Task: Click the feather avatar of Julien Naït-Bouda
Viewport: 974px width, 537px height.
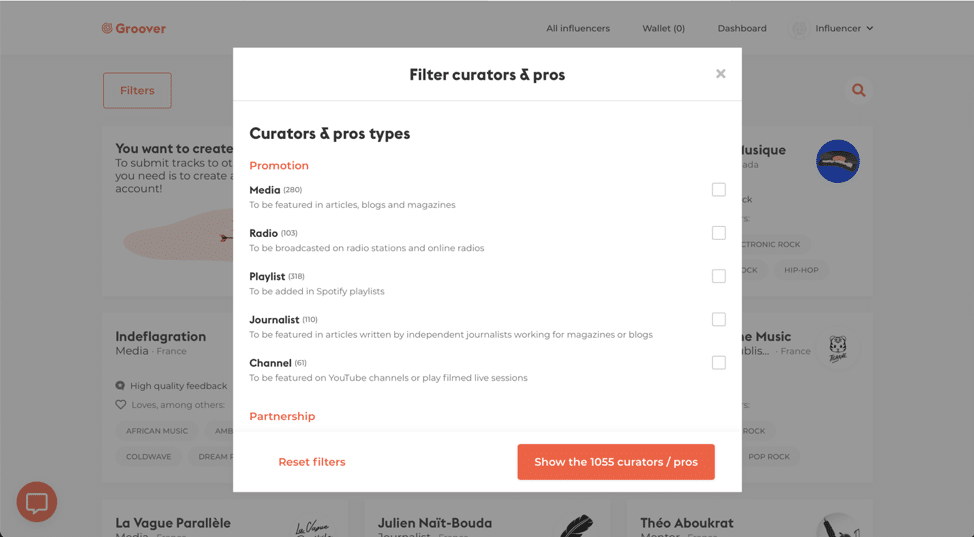Action: tap(577, 526)
